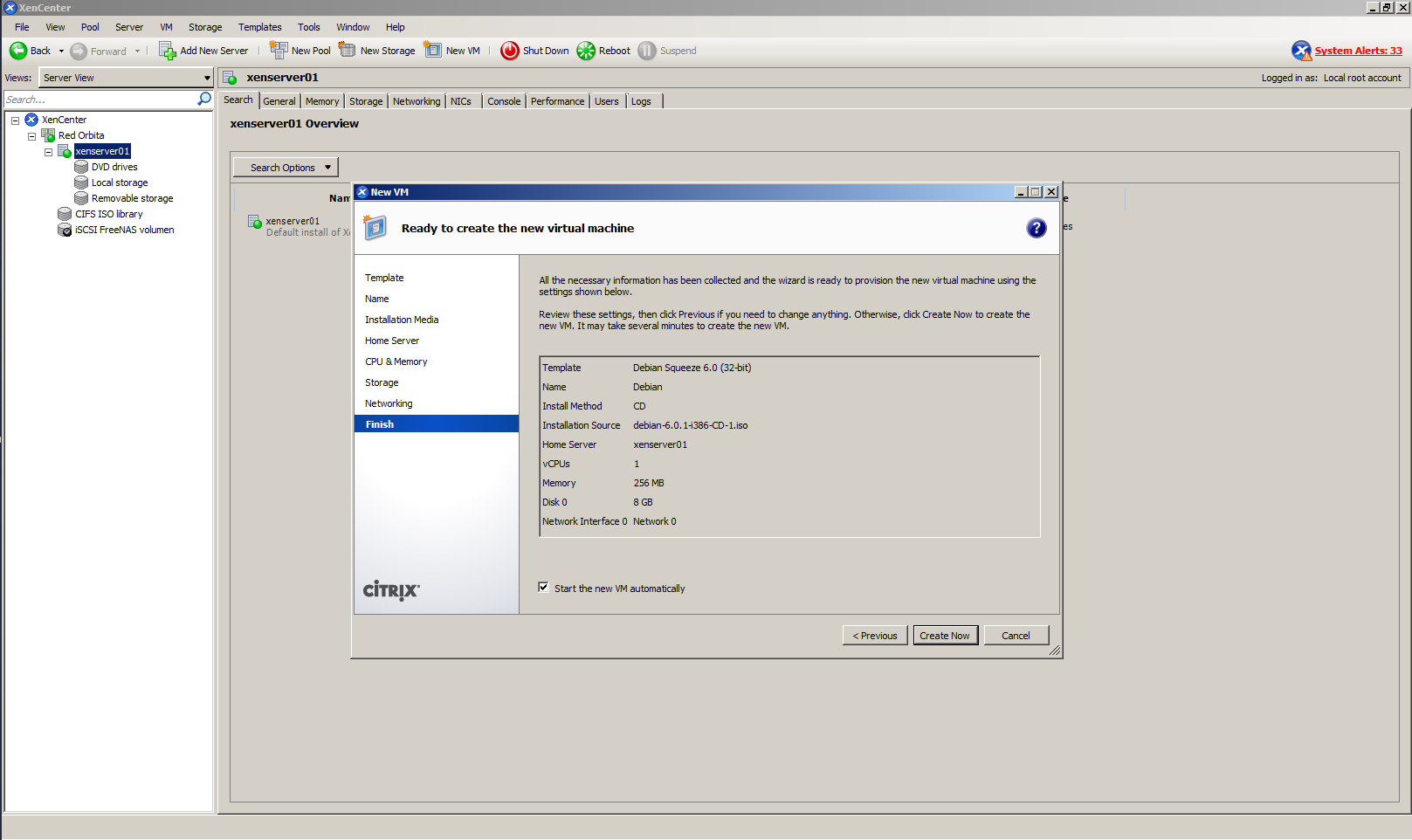The width and height of the screenshot is (1412, 840).
Task: Switch to the Performance tab
Action: coord(557,101)
